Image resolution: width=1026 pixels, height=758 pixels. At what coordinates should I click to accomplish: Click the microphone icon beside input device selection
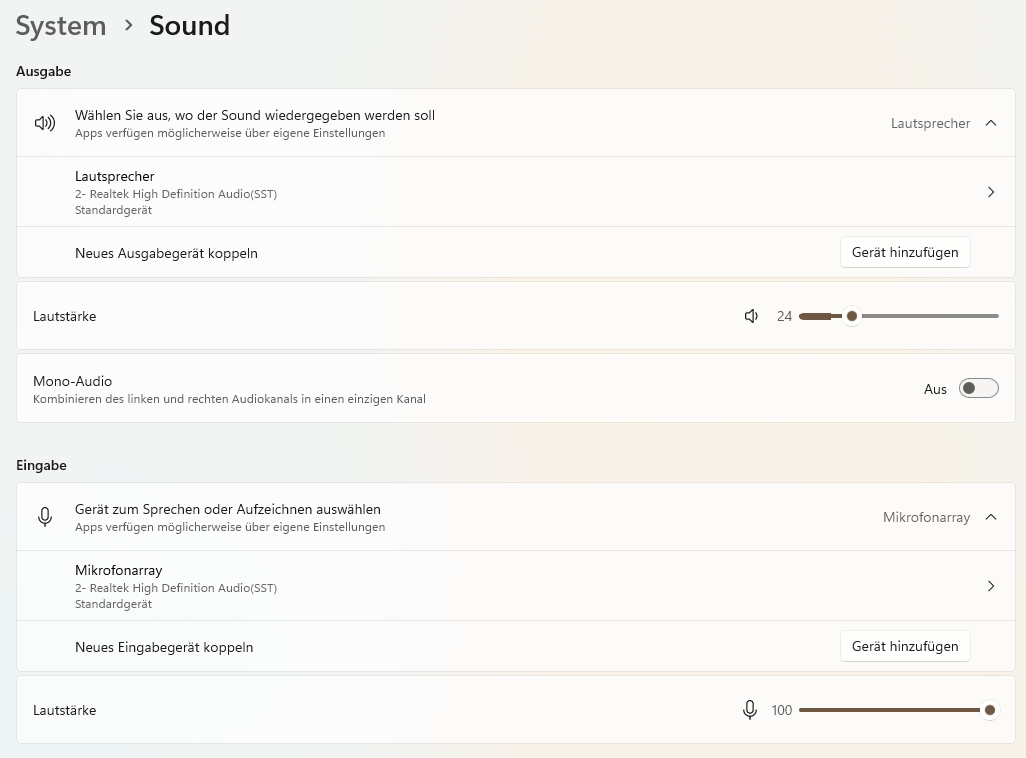[44, 517]
